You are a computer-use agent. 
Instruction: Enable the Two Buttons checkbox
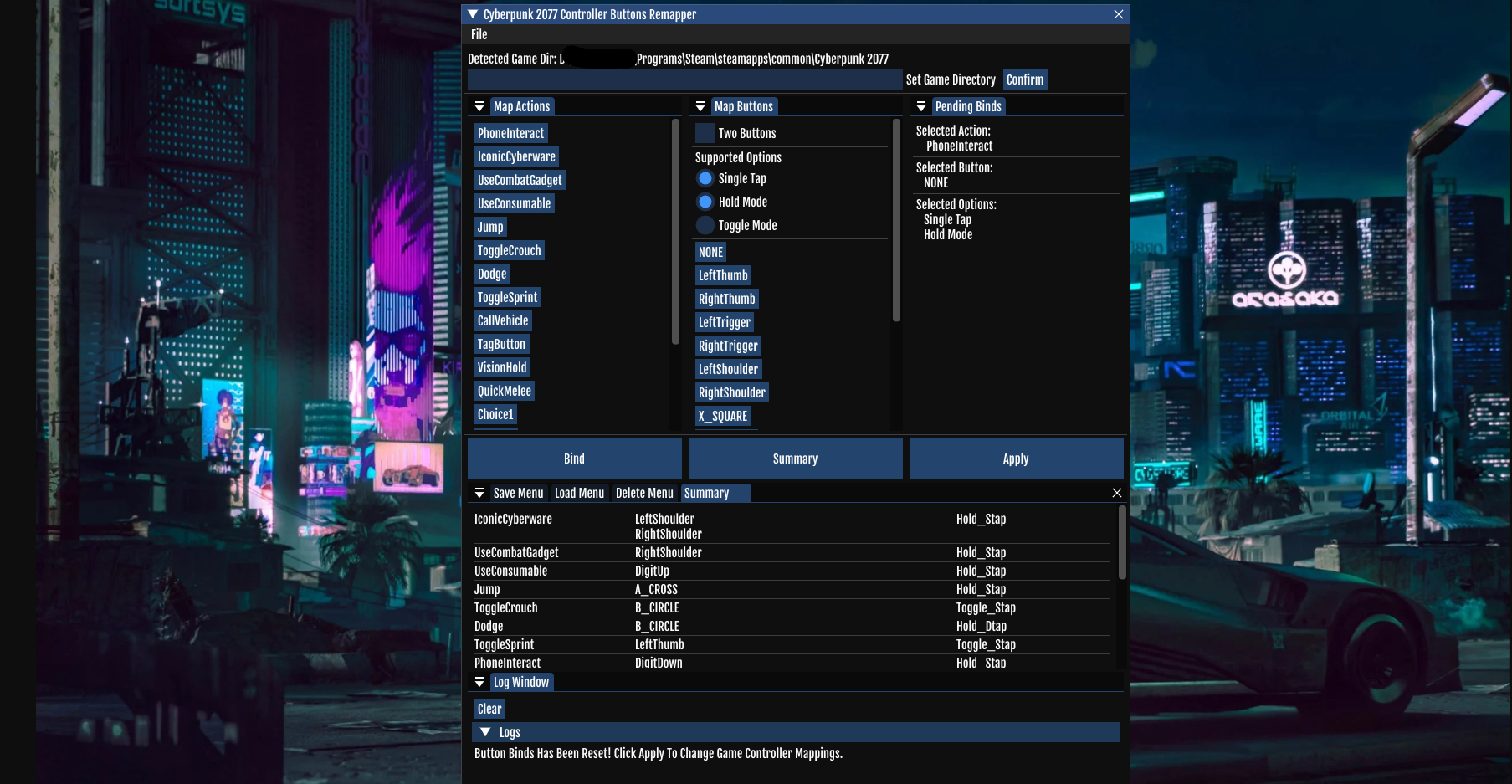(x=705, y=133)
